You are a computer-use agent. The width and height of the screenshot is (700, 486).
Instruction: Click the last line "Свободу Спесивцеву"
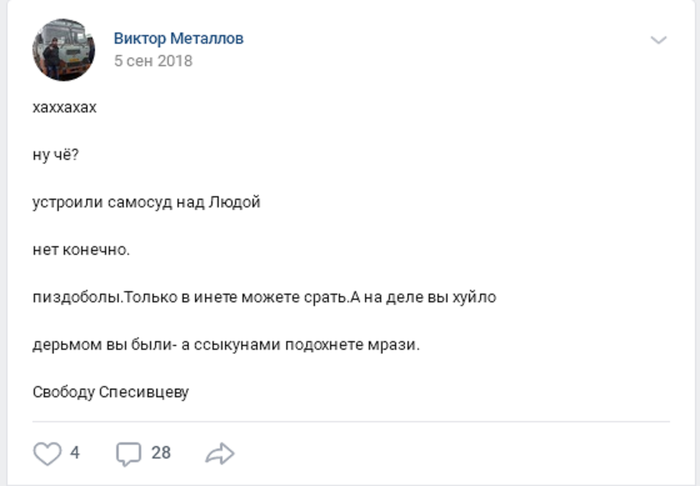(111, 392)
